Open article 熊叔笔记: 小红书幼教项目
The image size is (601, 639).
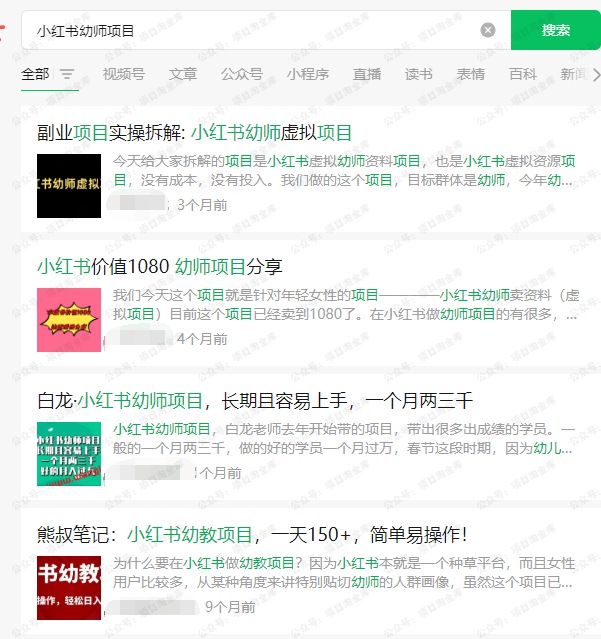(252, 535)
